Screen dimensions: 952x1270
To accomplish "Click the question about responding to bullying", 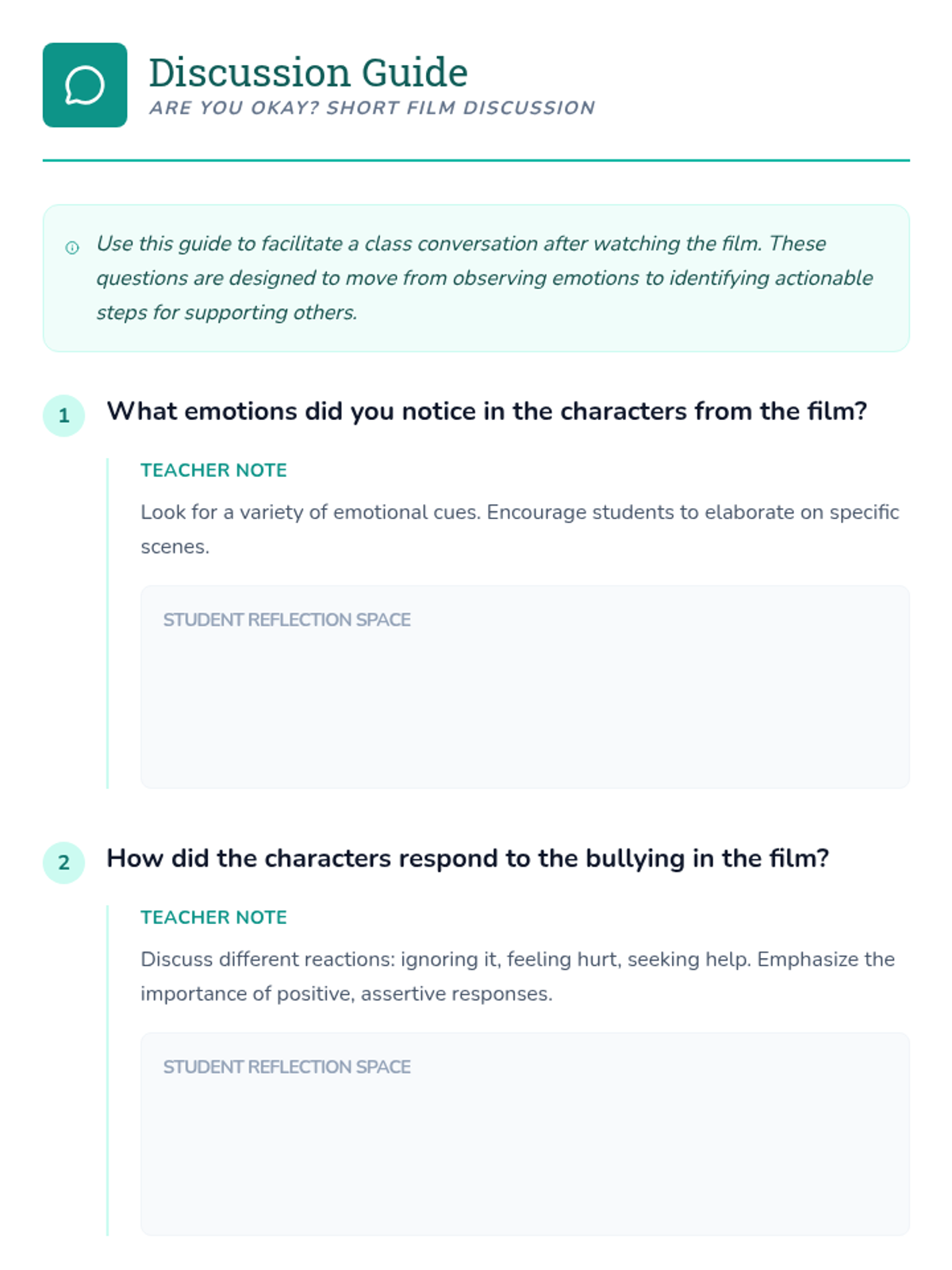I will click(468, 858).
